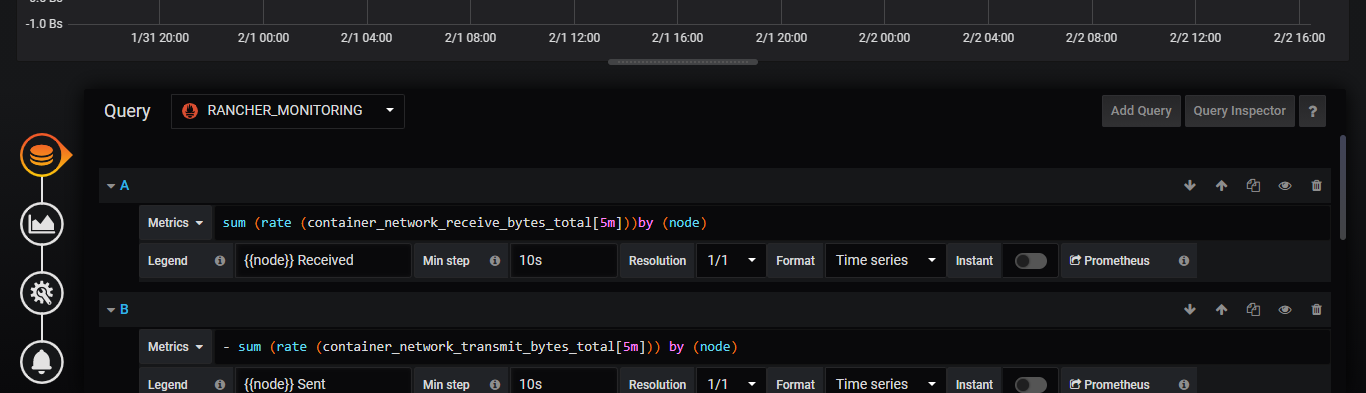The height and width of the screenshot is (393, 1366).
Task: Duplicate query B
Action: [x=1253, y=310]
